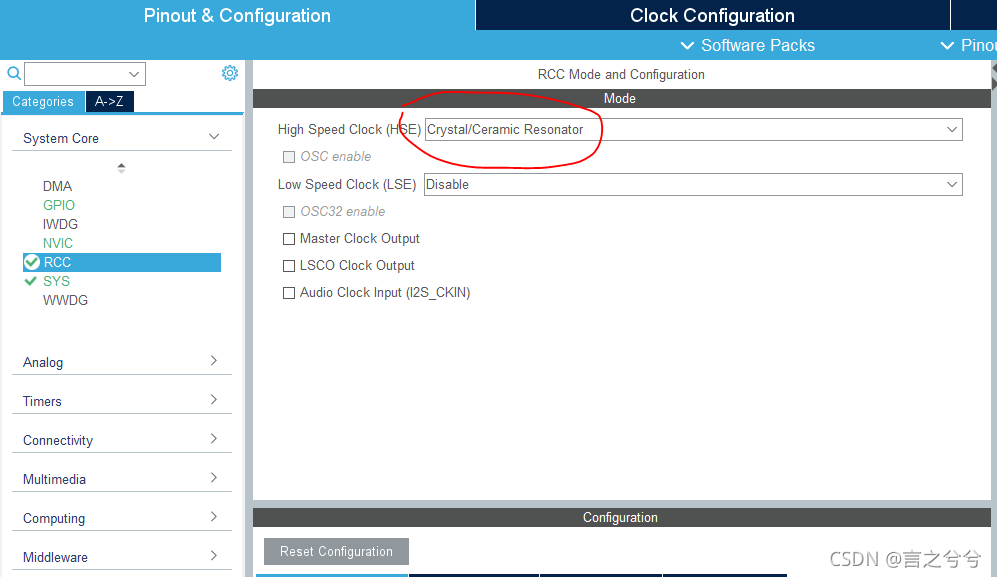The height and width of the screenshot is (577, 997).
Task: Select NVIC in System Core list
Action: coord(58,244)
